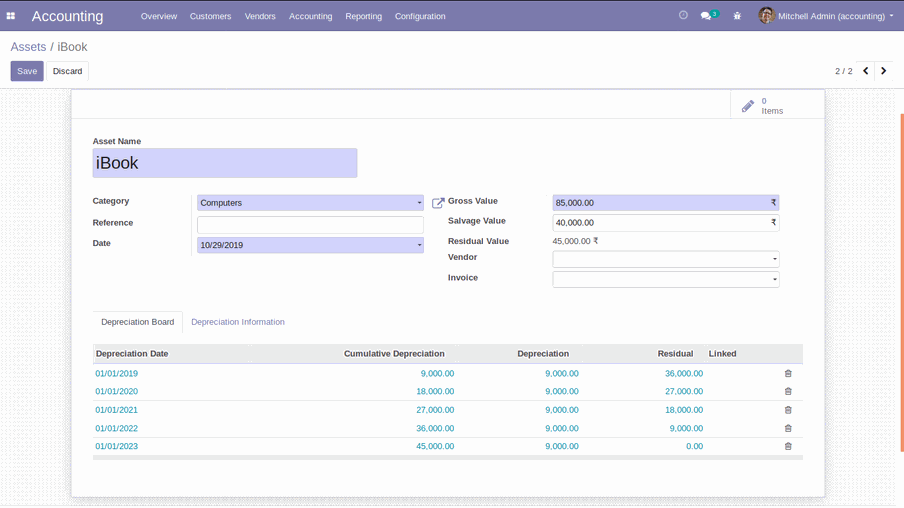Open the Overview menu
Viewport: 904px width, 508px height.
pos(159,16)
